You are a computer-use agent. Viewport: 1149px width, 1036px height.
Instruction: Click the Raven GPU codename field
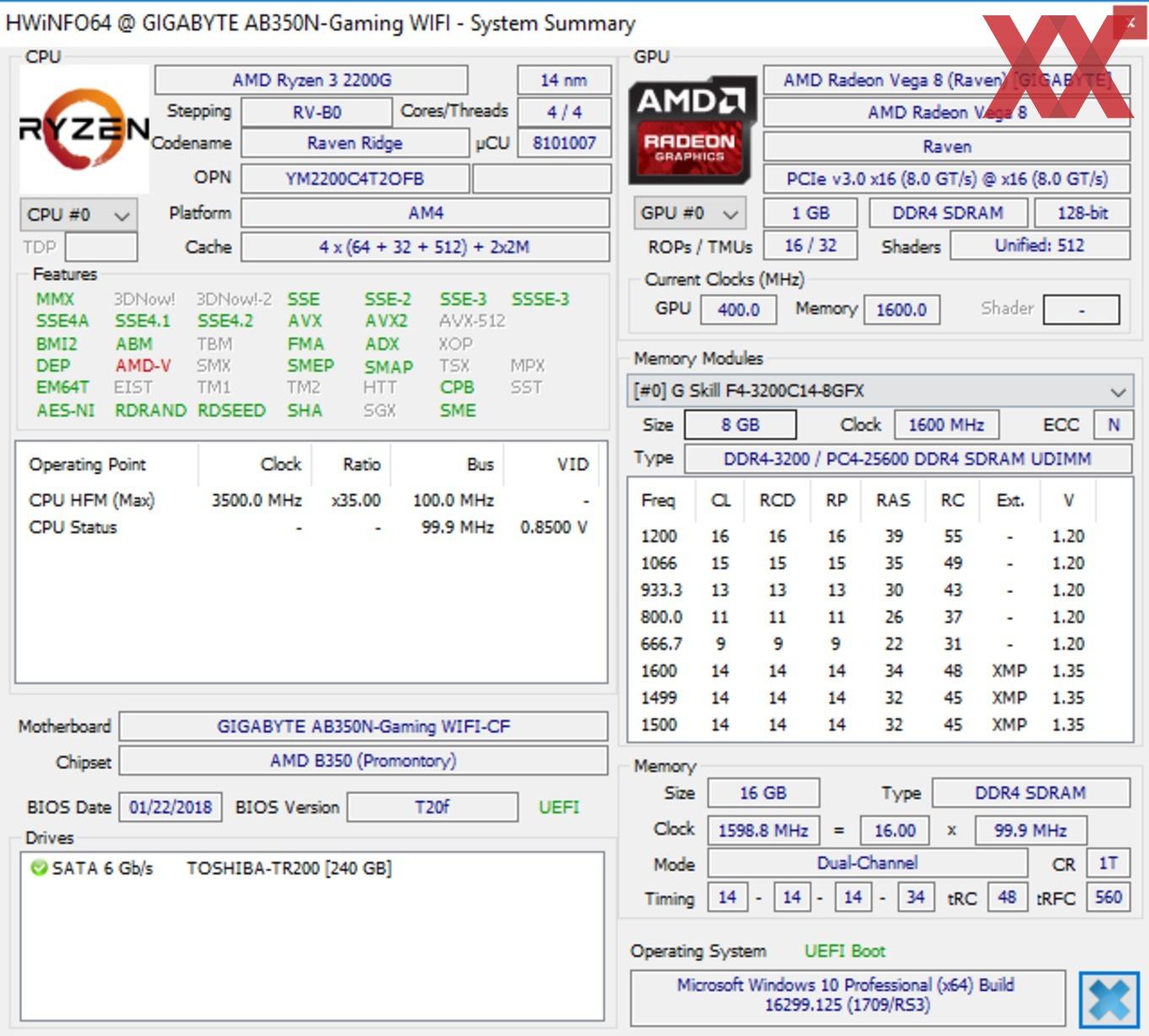click(946, 146)
